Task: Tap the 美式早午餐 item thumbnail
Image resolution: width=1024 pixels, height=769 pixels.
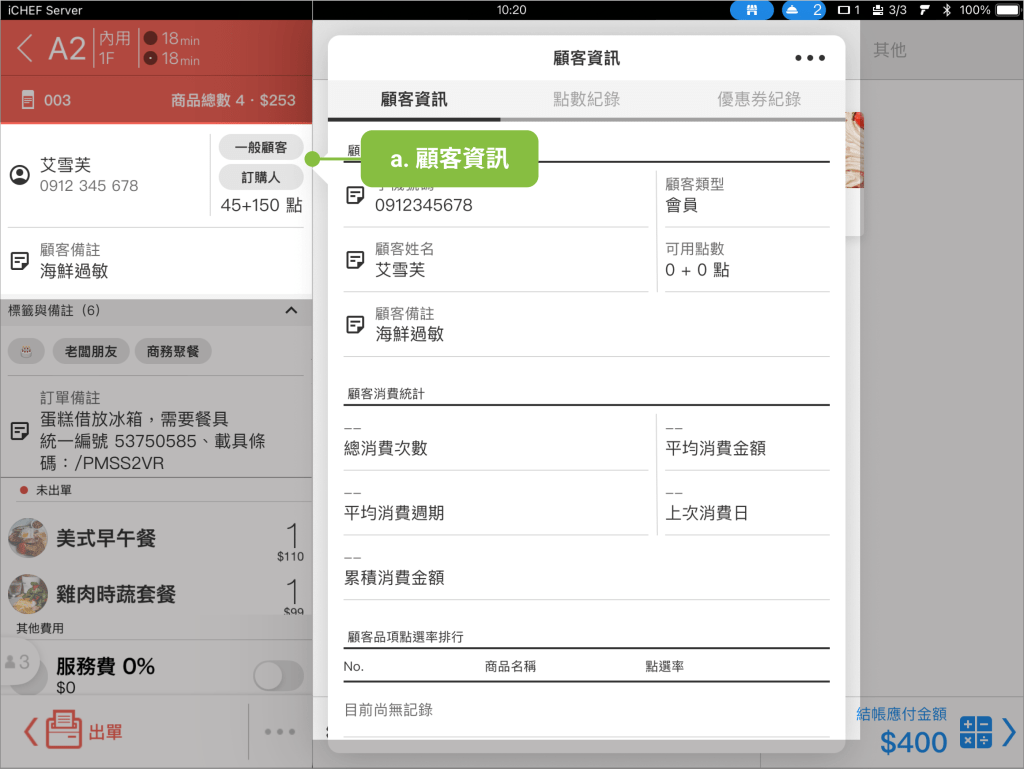Action: (x=28, y=538)
